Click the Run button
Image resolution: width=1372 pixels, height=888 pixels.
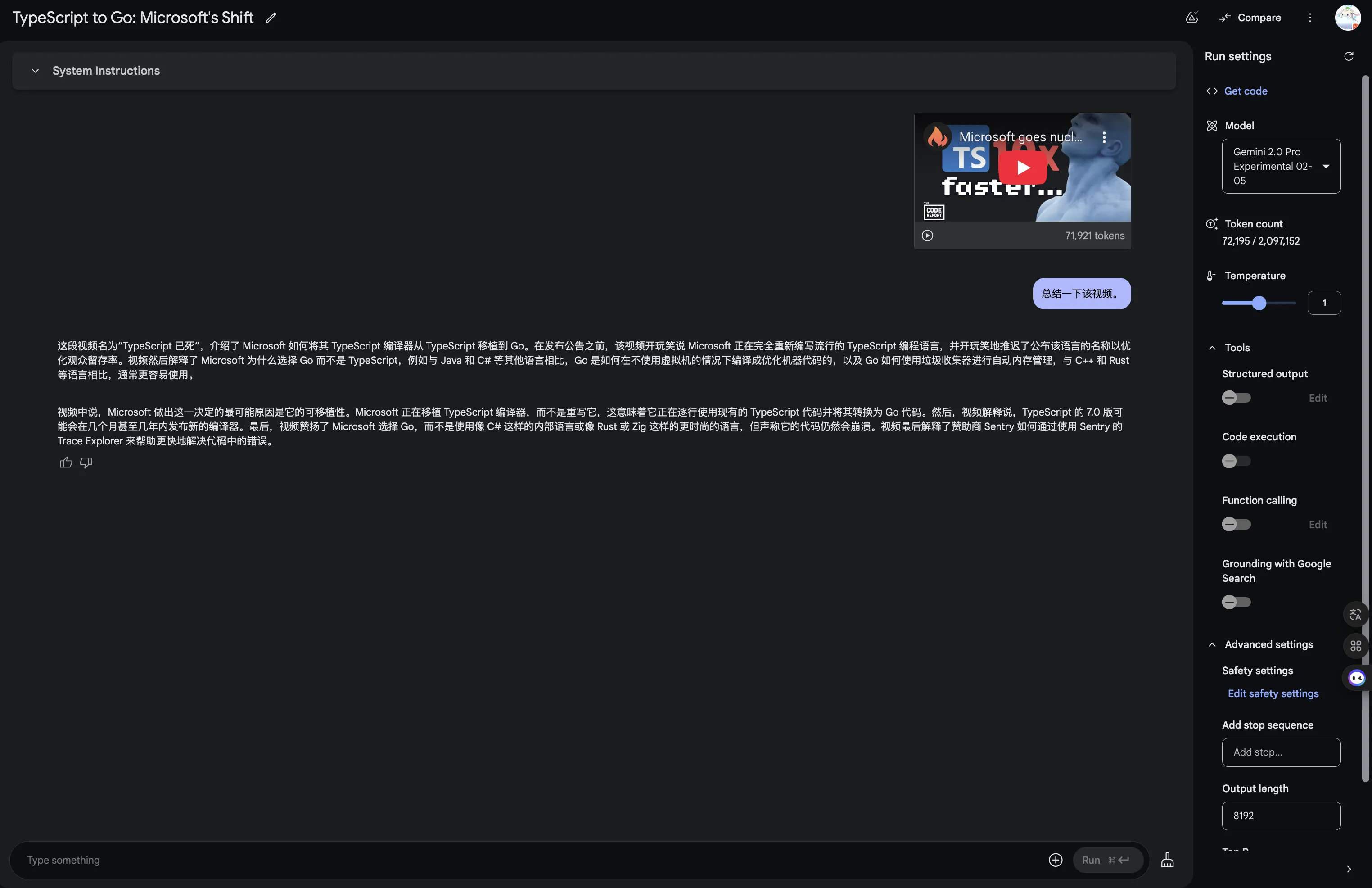[1107, 861]
